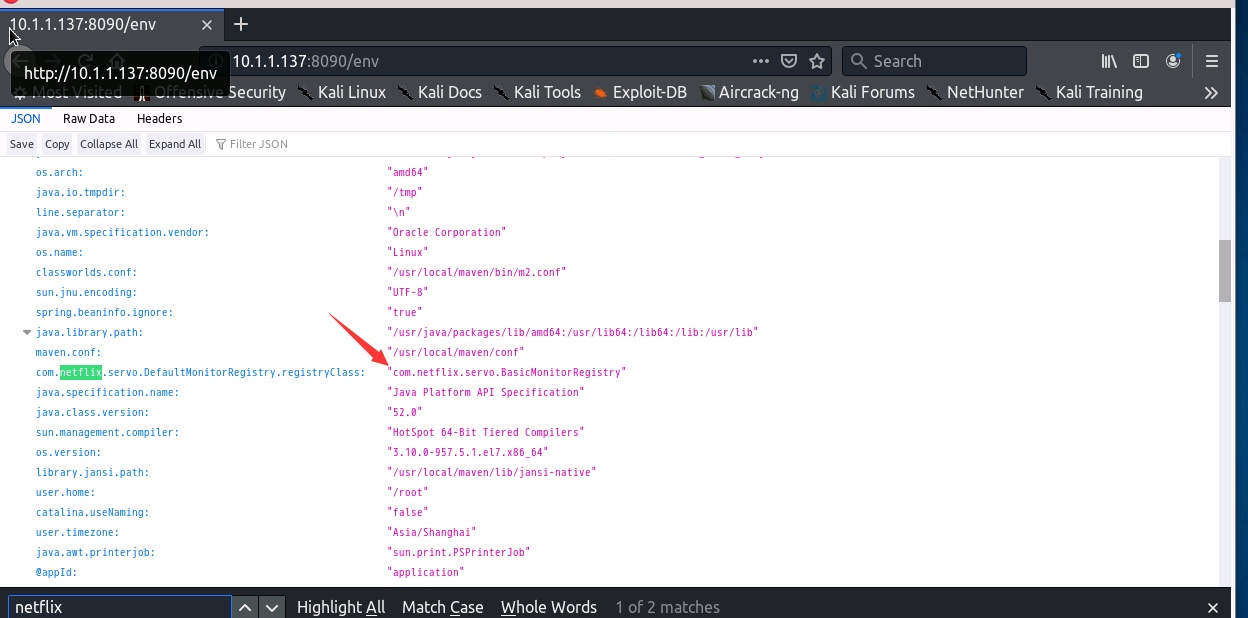
Task: Switch to the JSON tab
Action: tap(26, 118)
